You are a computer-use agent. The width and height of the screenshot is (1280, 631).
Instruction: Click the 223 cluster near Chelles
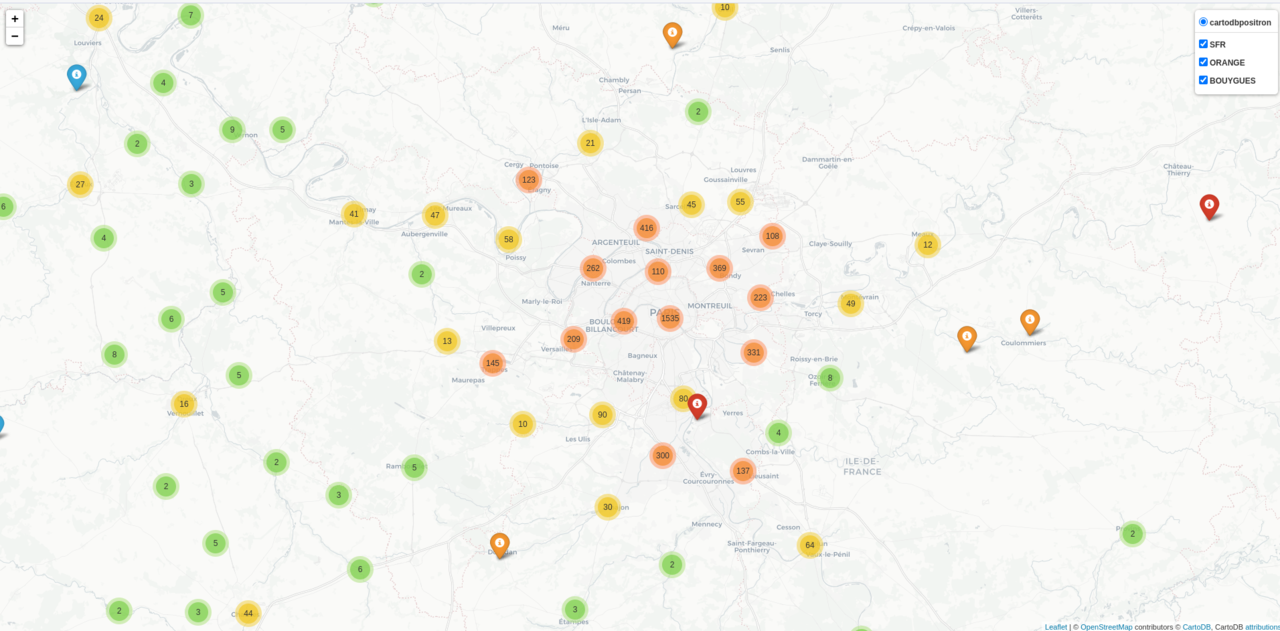tap(759, 296)
